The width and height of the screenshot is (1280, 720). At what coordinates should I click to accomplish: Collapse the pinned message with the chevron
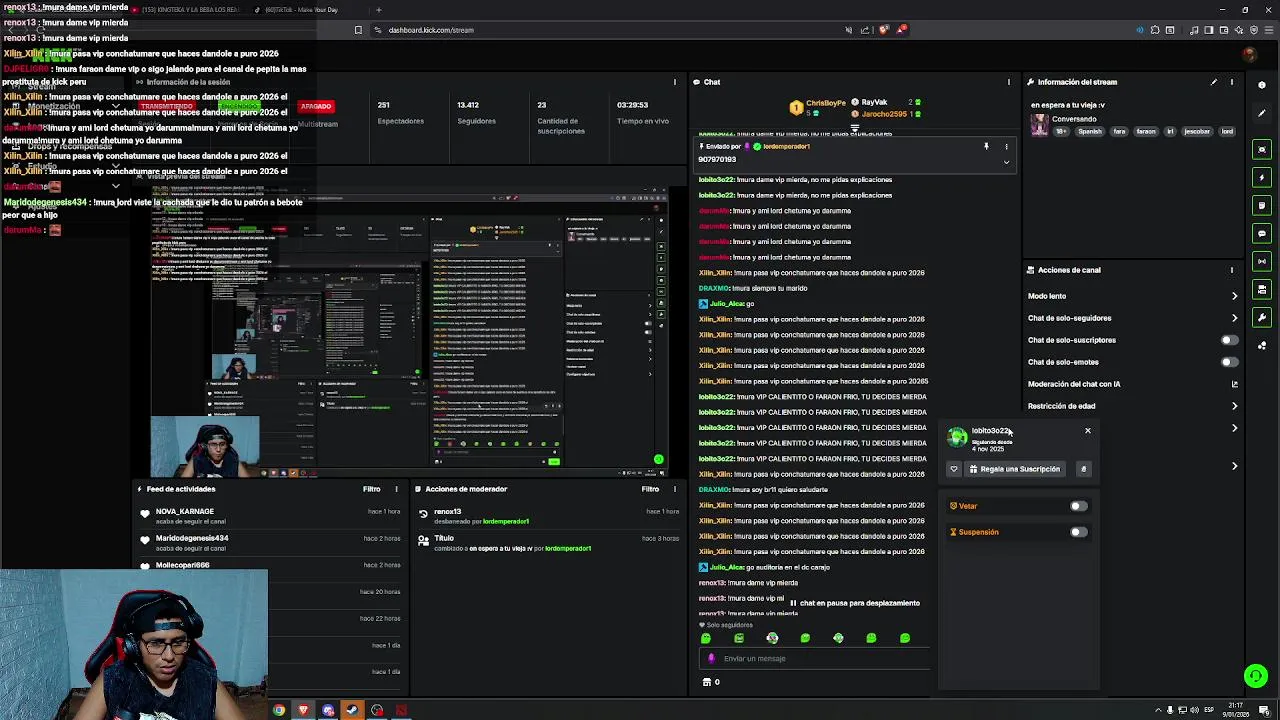pos(1007,162)
